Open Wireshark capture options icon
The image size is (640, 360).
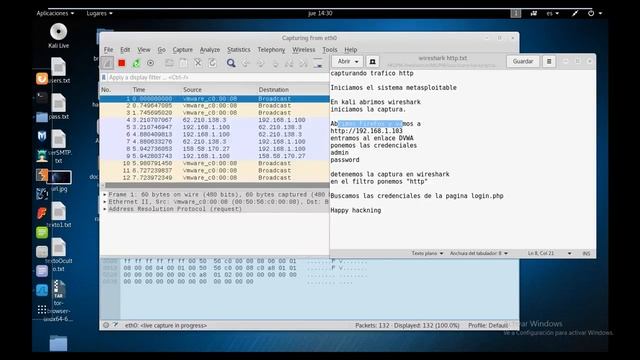coord(151,63)
